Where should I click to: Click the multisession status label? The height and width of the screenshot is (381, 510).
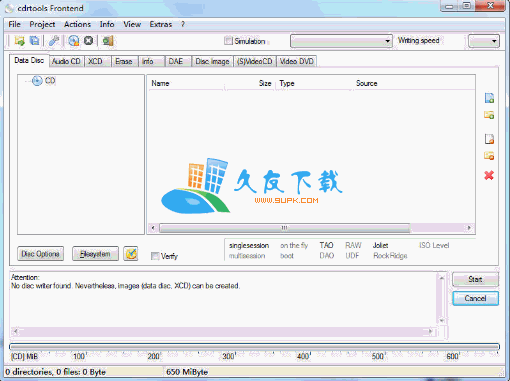click(247, 256)
